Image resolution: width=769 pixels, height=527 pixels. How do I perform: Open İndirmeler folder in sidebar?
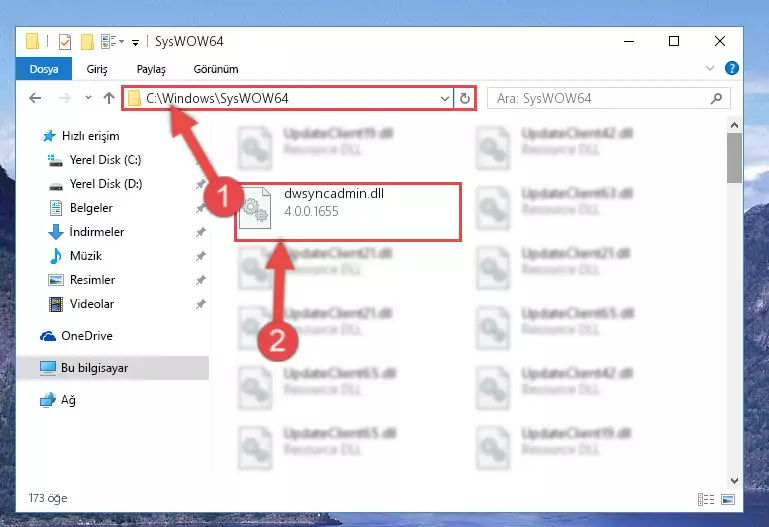(x=97, y=232)
